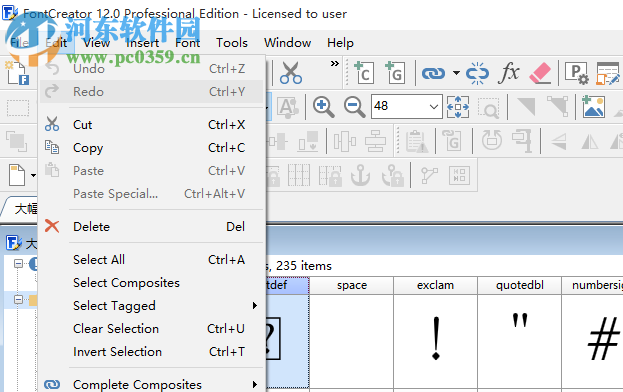Image resolution: width=623 pixels, height=392 pixels.
Task: Choose Paste Special... menu entry
Action: point(151,194)
